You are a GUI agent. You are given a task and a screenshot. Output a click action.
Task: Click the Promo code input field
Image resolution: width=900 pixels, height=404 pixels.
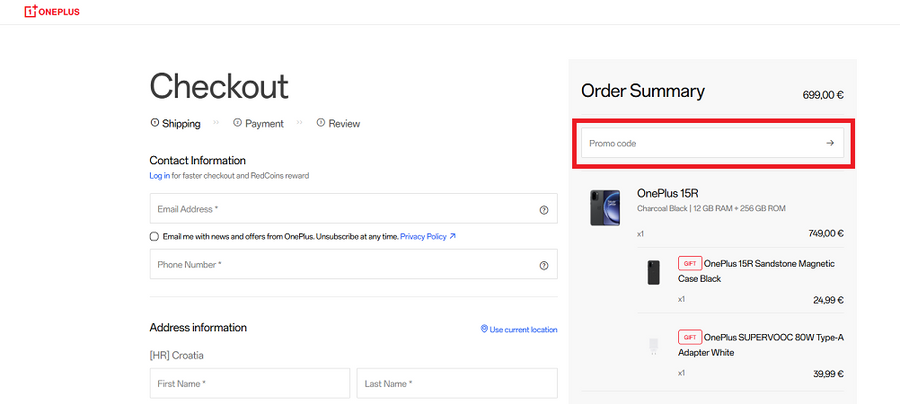[x=700, y=143]
